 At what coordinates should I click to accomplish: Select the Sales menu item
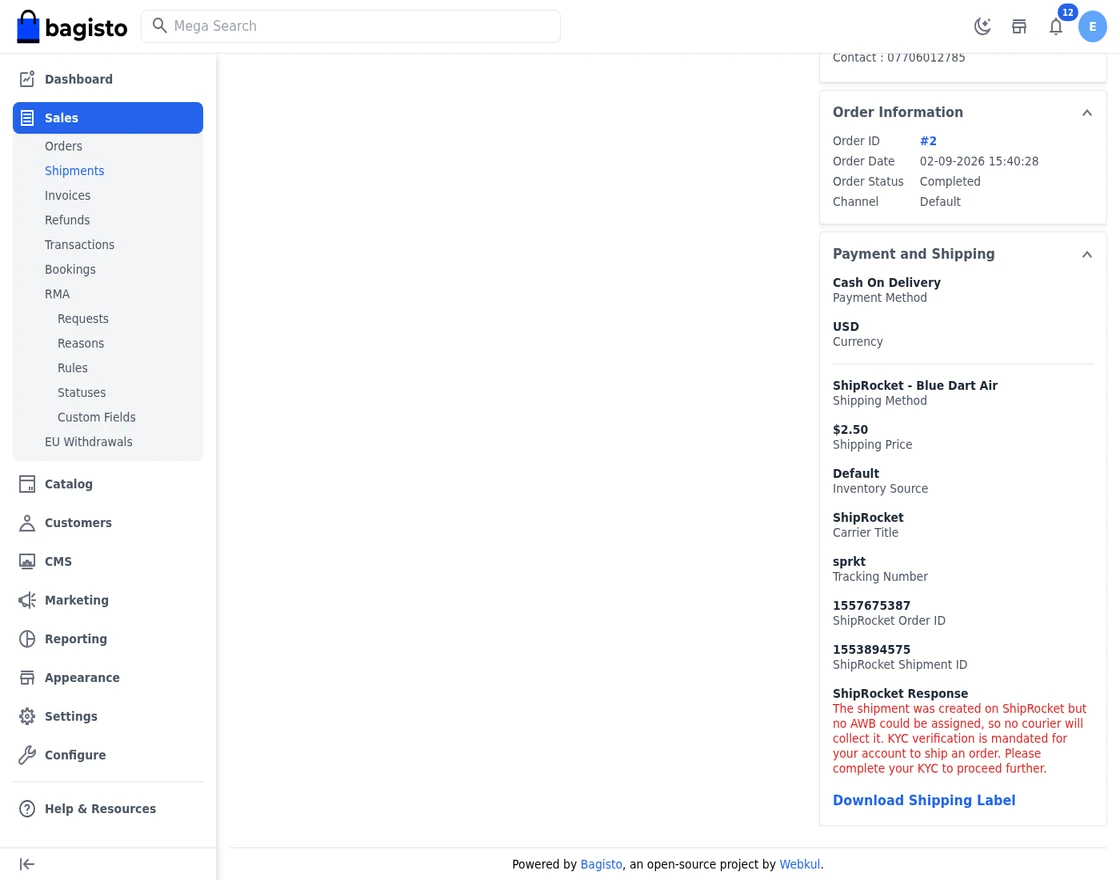tap(108, 118)
